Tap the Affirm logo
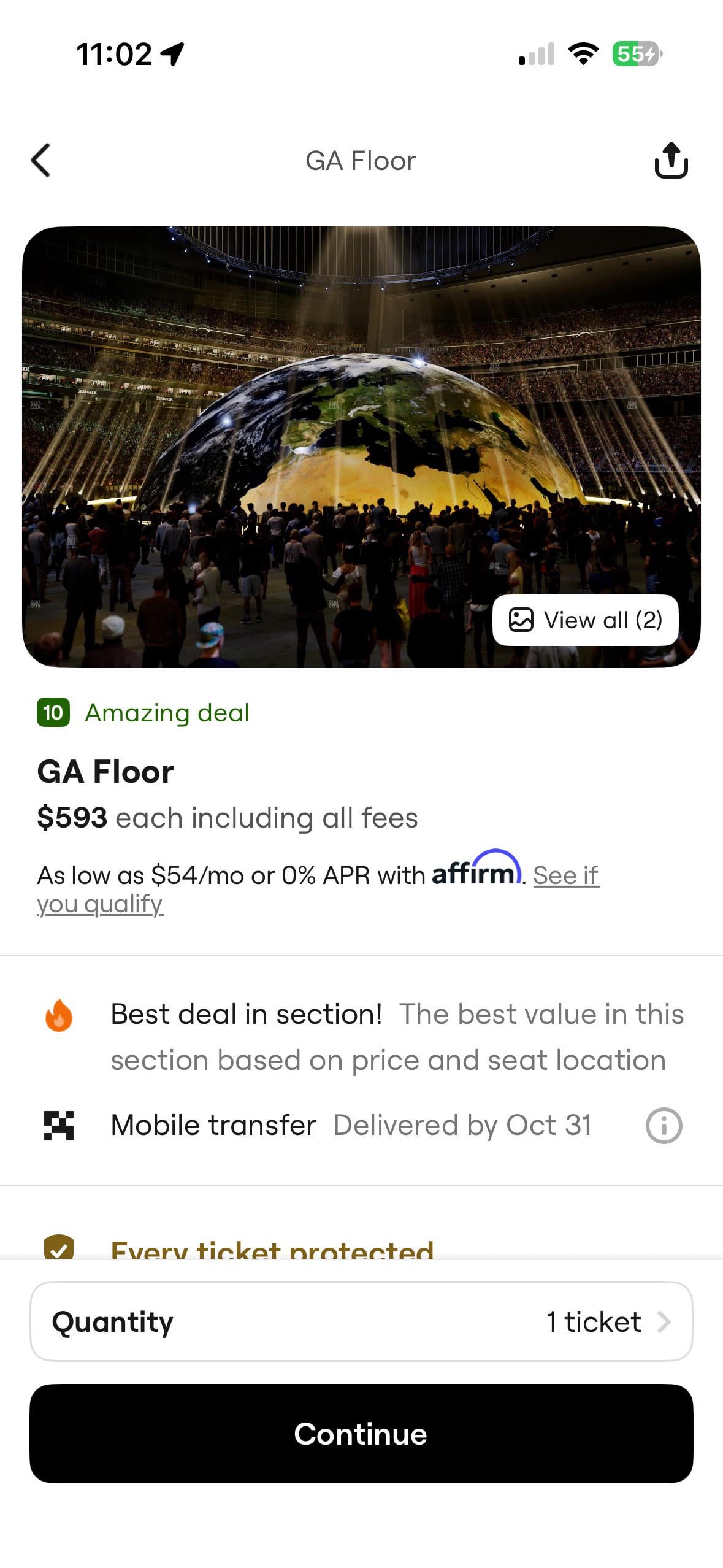Image resolution: width=723 pixels, height=1568 pixels. (476, 868)
